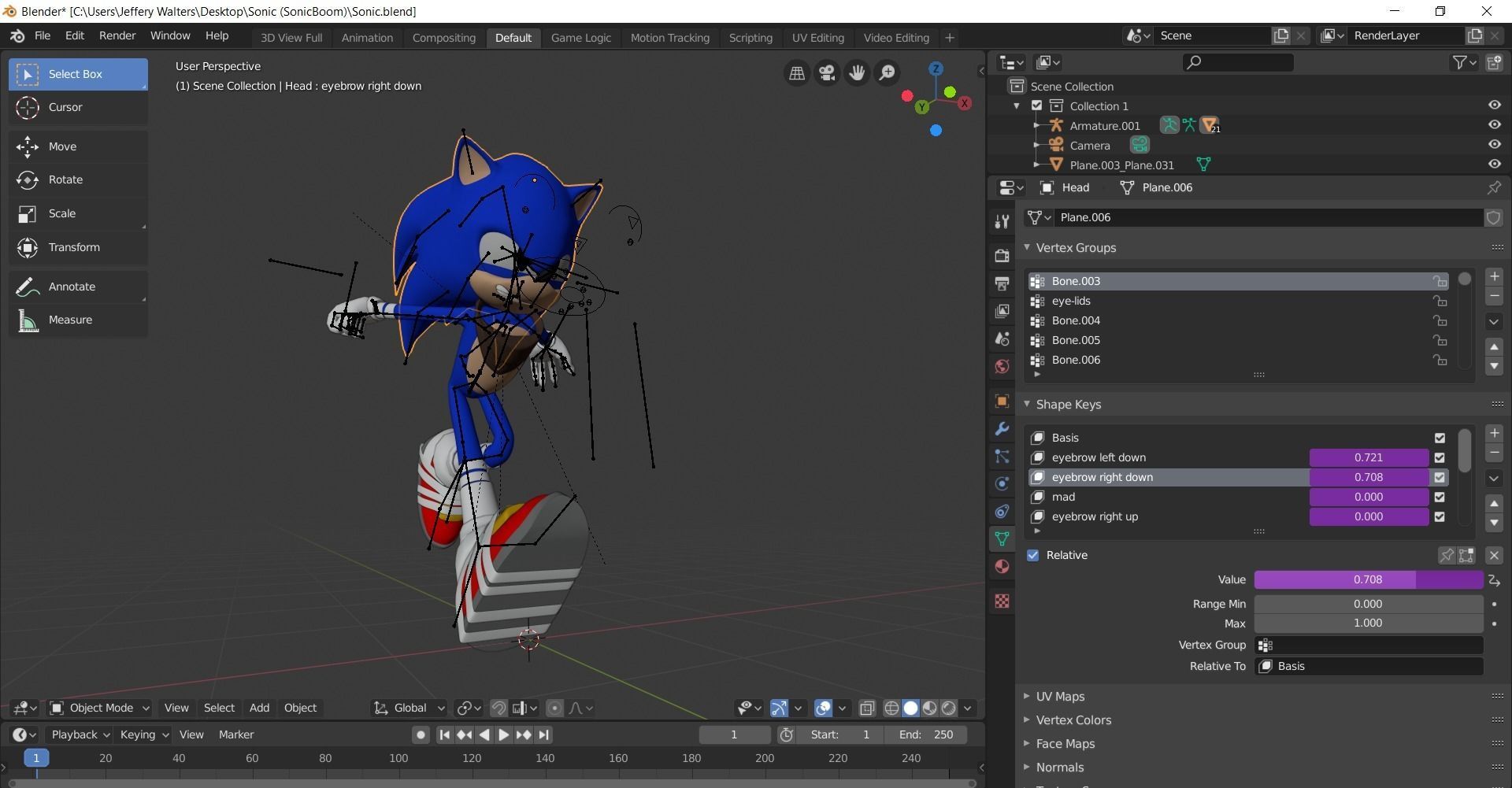Mute the eyebrow left down shape key
1512x788 pixels.
pos(1440,457)
